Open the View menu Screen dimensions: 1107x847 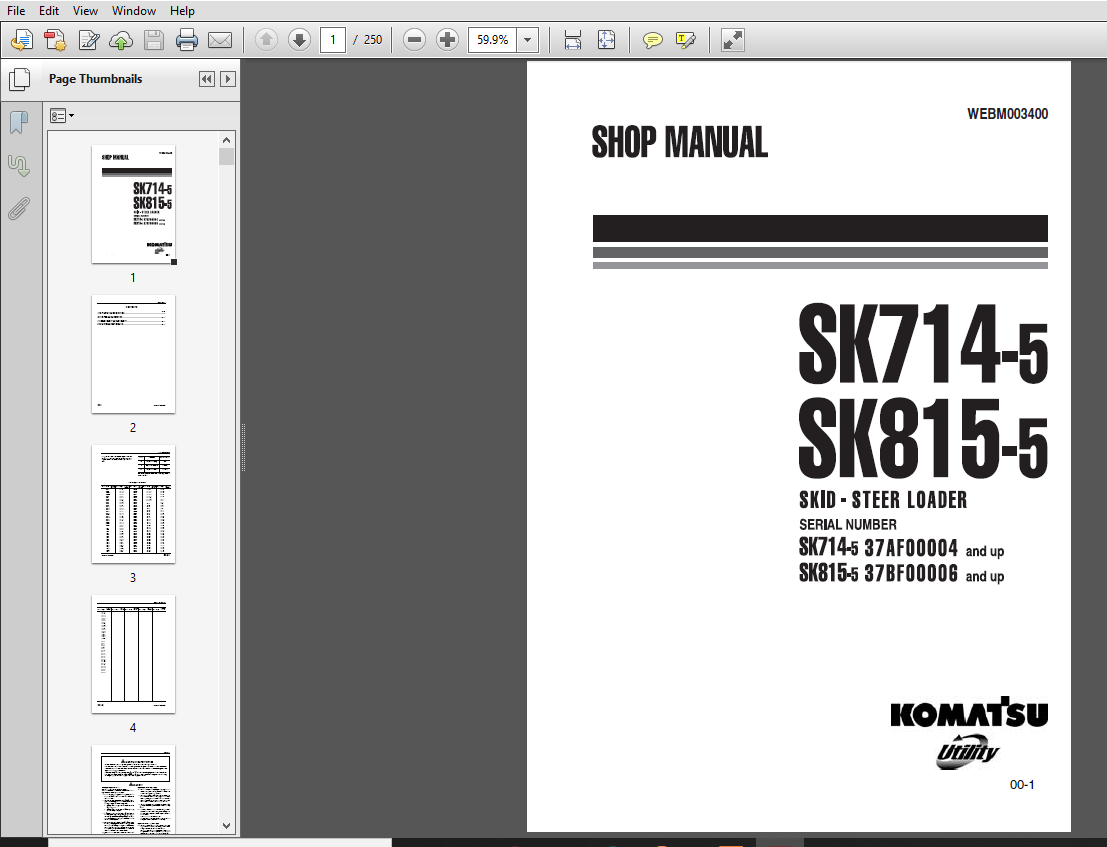pyautogui.click(x=85, y=11)
